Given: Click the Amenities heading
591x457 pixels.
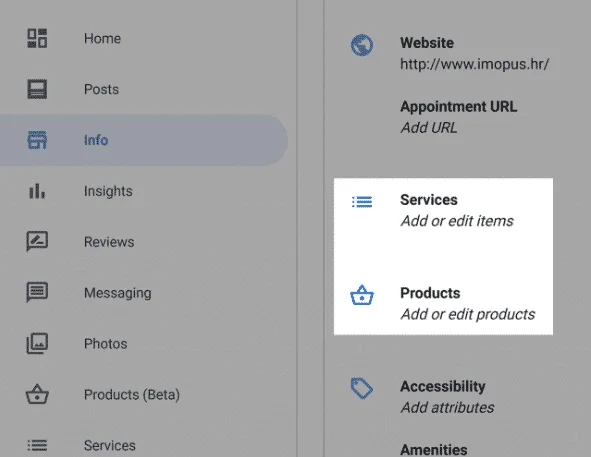Looking at the screenshot, I should tap(433, 449).
